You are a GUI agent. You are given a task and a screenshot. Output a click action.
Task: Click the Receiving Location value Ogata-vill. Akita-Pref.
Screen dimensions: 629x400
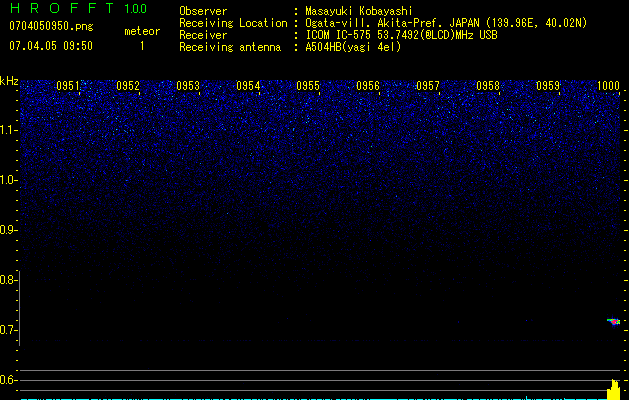coord(376,23)
